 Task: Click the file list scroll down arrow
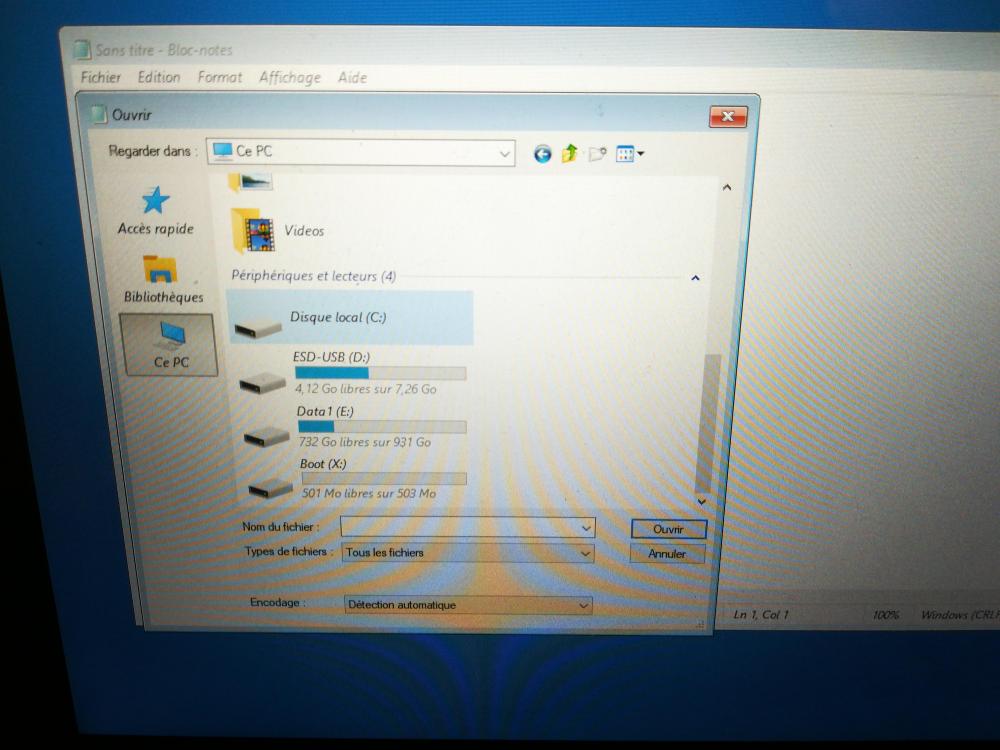(x=702, y=502)
